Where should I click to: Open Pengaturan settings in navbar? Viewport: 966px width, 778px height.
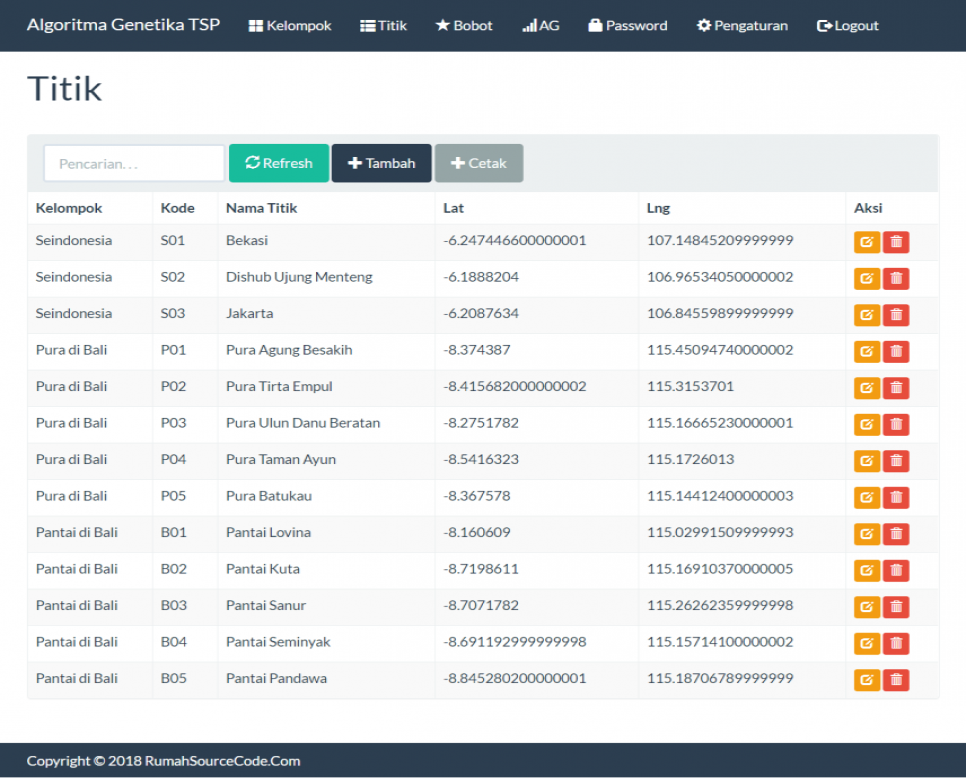tap(742, 26)
